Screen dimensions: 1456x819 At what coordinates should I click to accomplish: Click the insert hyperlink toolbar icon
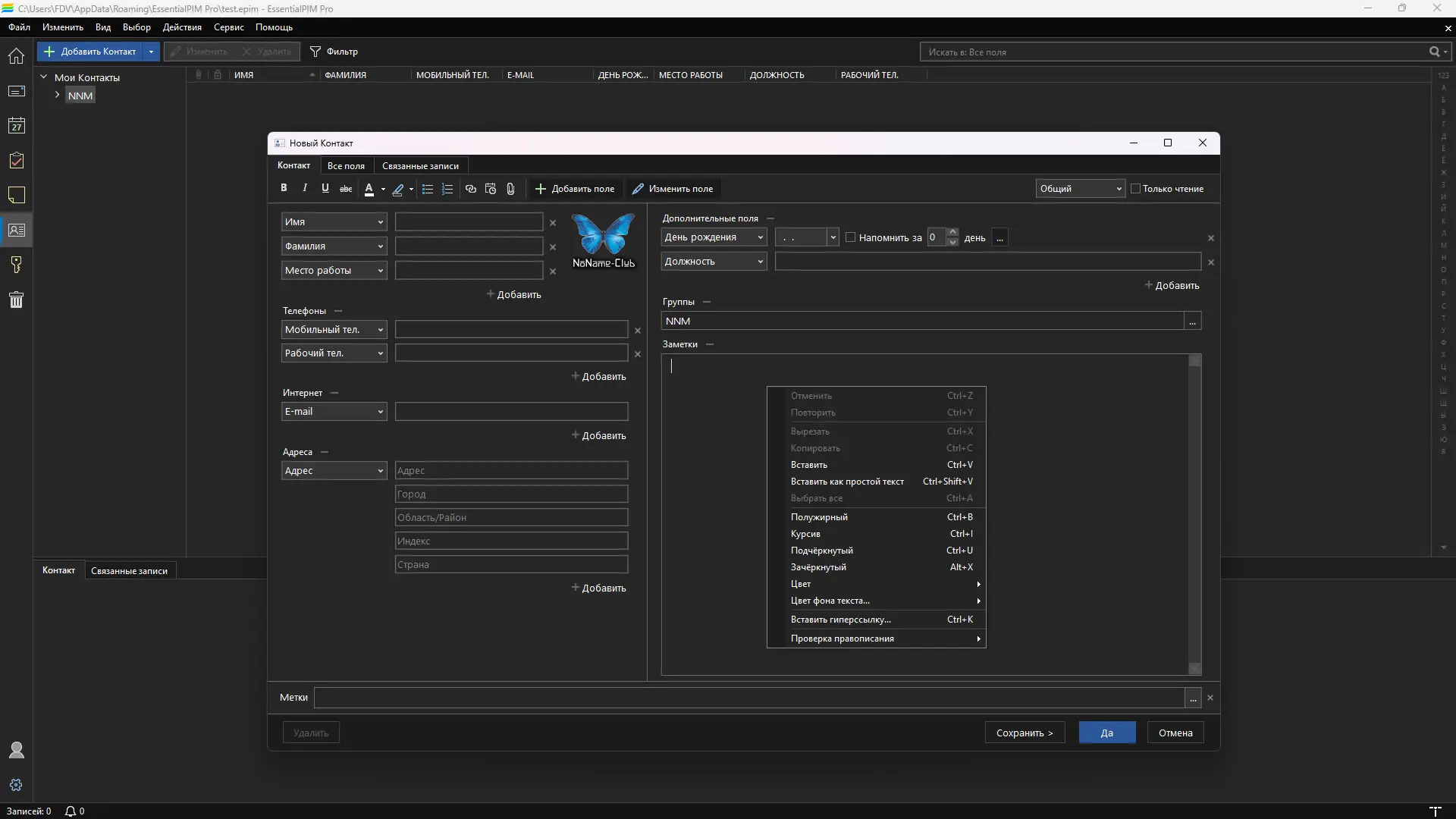(x=471, y=189)
